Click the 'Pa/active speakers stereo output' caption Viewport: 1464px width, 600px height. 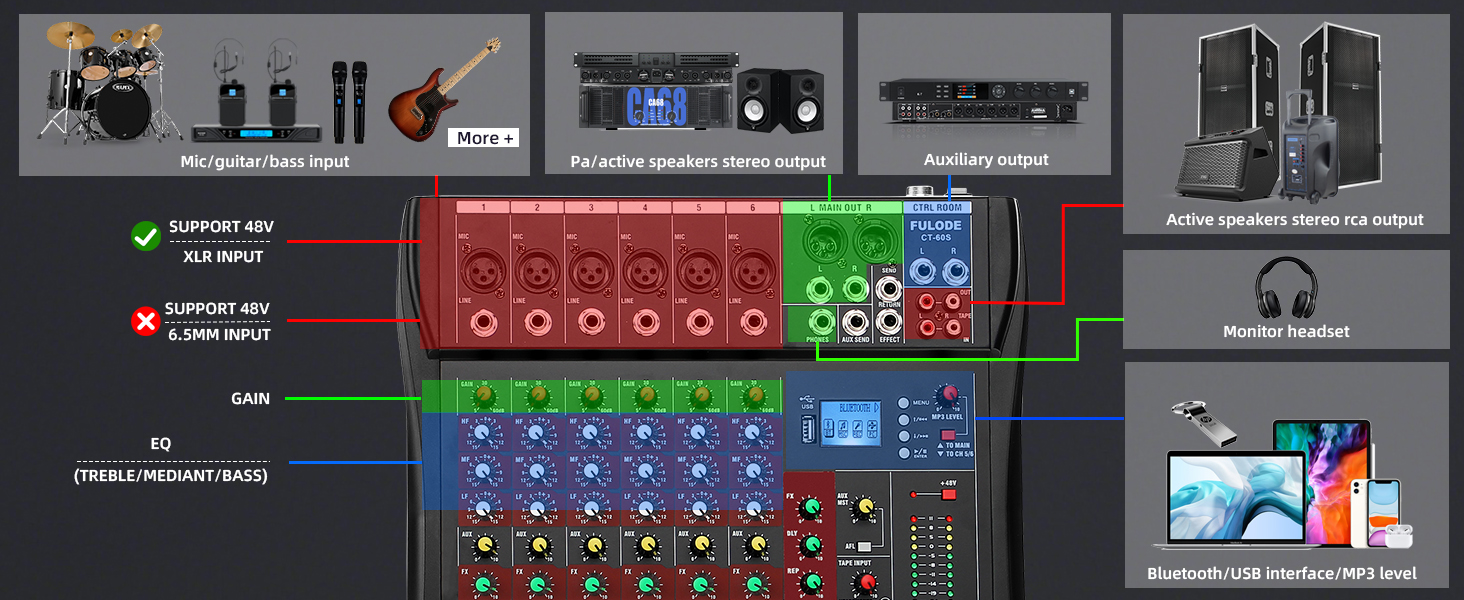pyautogui.click(x=698, y=161)
